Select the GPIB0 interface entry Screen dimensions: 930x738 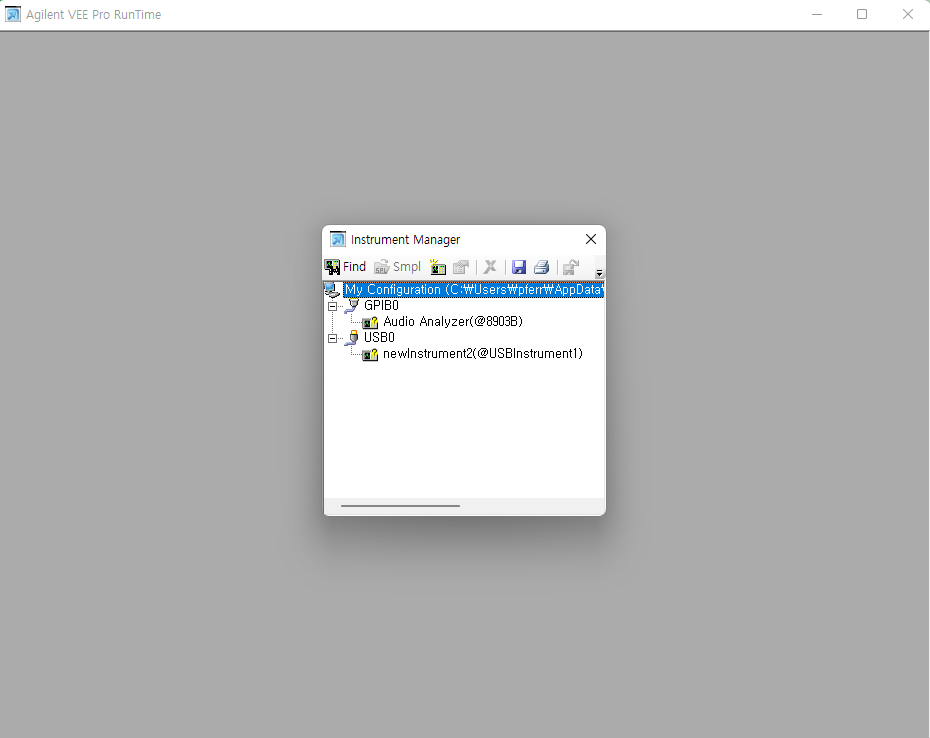coord(381,306)
